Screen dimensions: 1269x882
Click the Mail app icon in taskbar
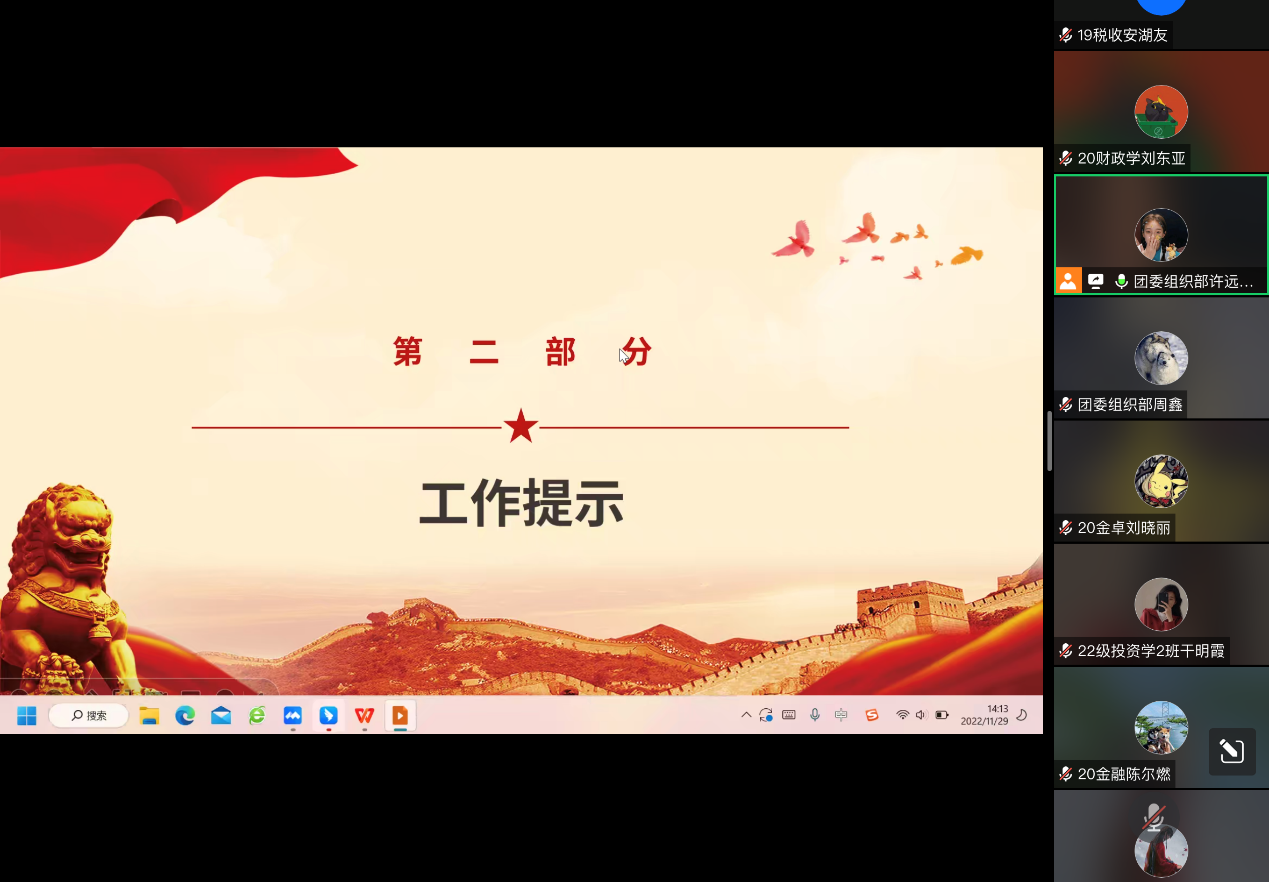(x=221, y=715)
